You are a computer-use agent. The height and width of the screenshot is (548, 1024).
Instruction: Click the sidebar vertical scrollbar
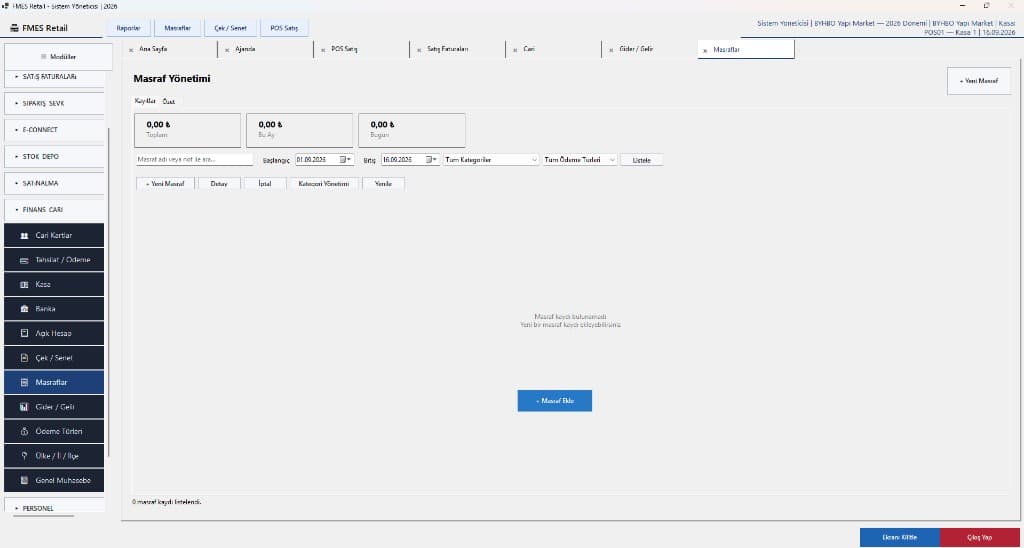[109, 292]
